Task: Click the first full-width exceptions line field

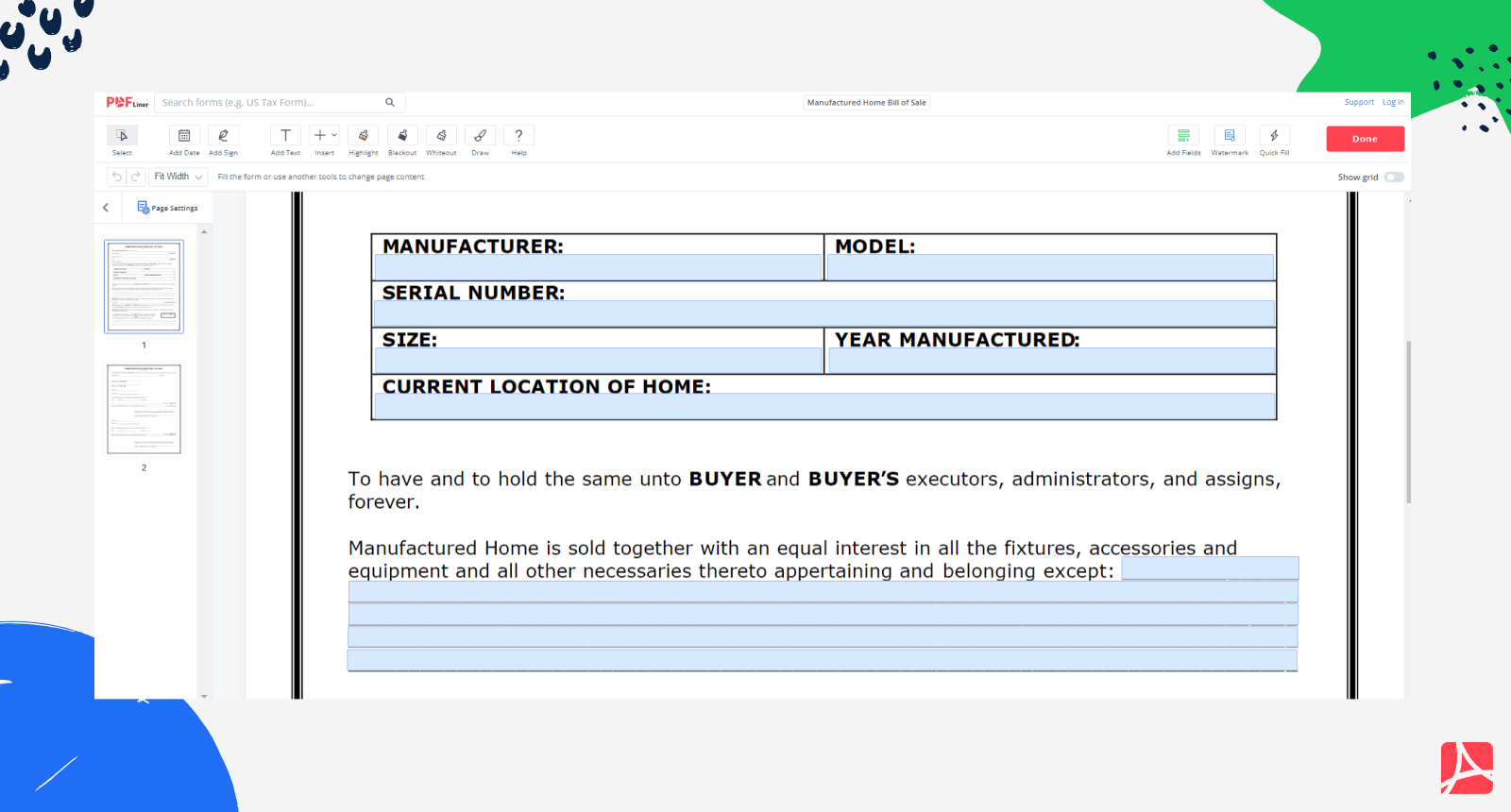Action: (x=823, y=591)
